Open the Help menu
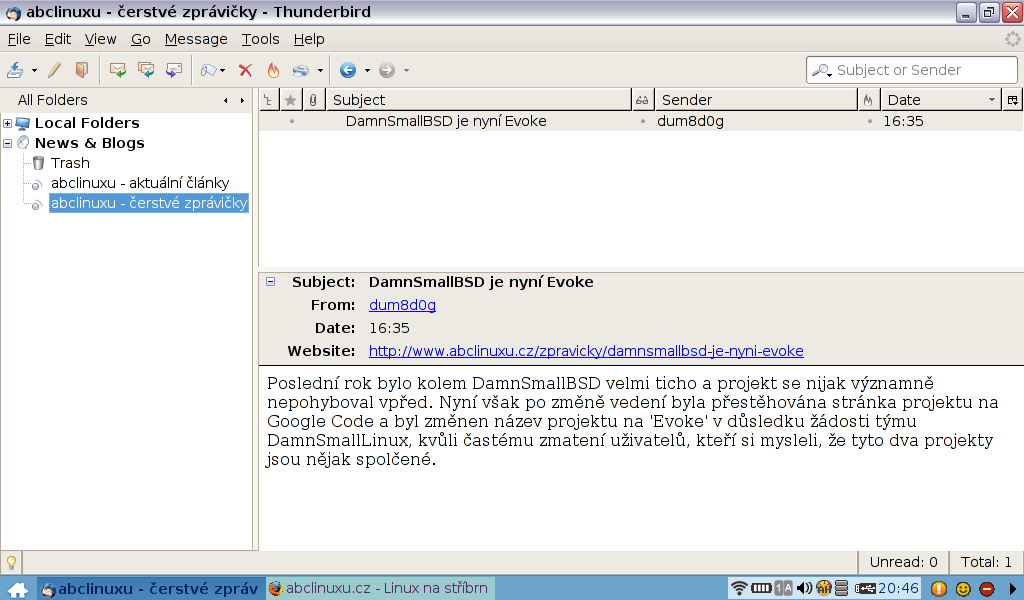Viewport: 1024px width, 600px height. click(309, 39)
